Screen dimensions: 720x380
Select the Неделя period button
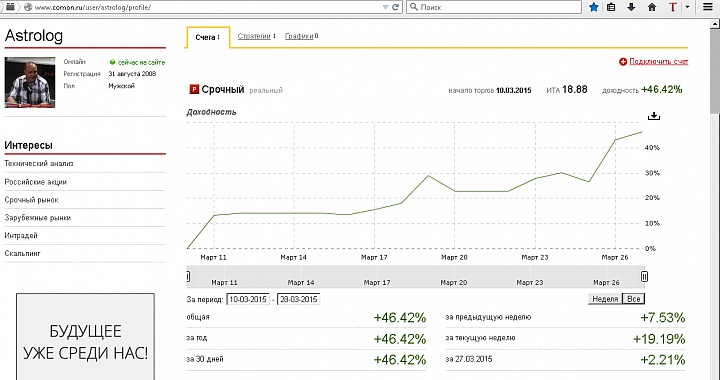605,299
